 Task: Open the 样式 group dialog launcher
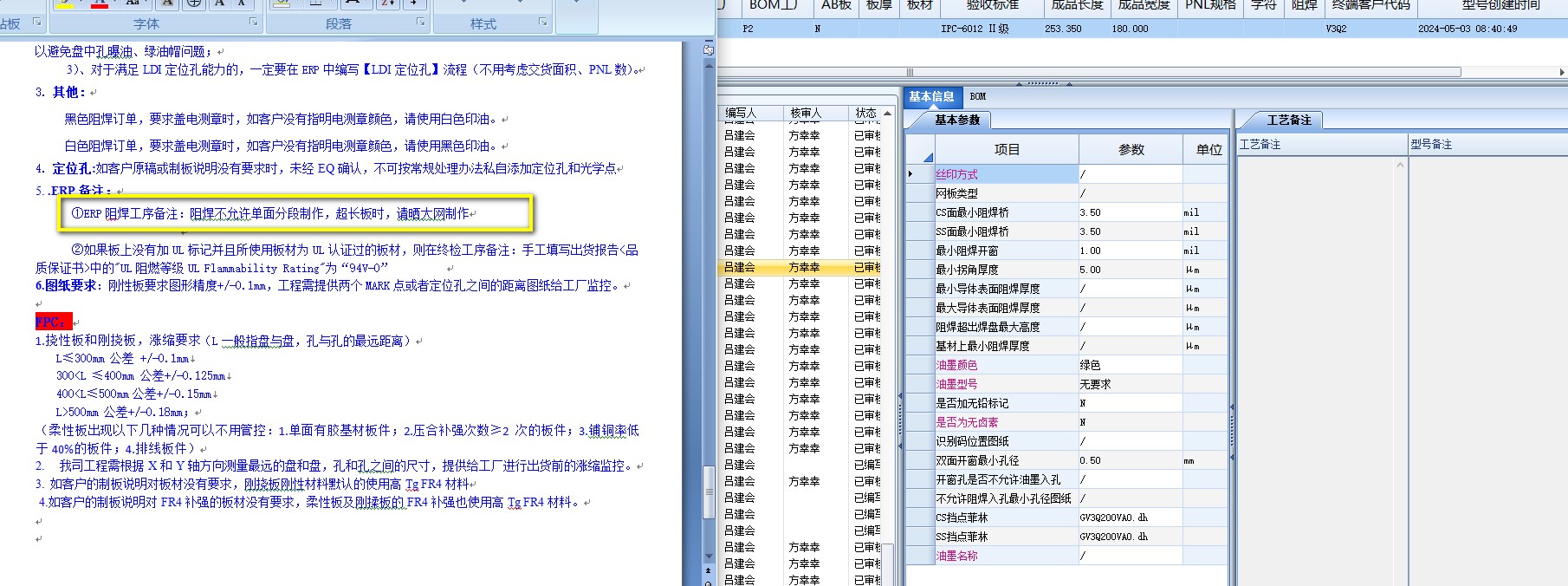click(543, 23)
